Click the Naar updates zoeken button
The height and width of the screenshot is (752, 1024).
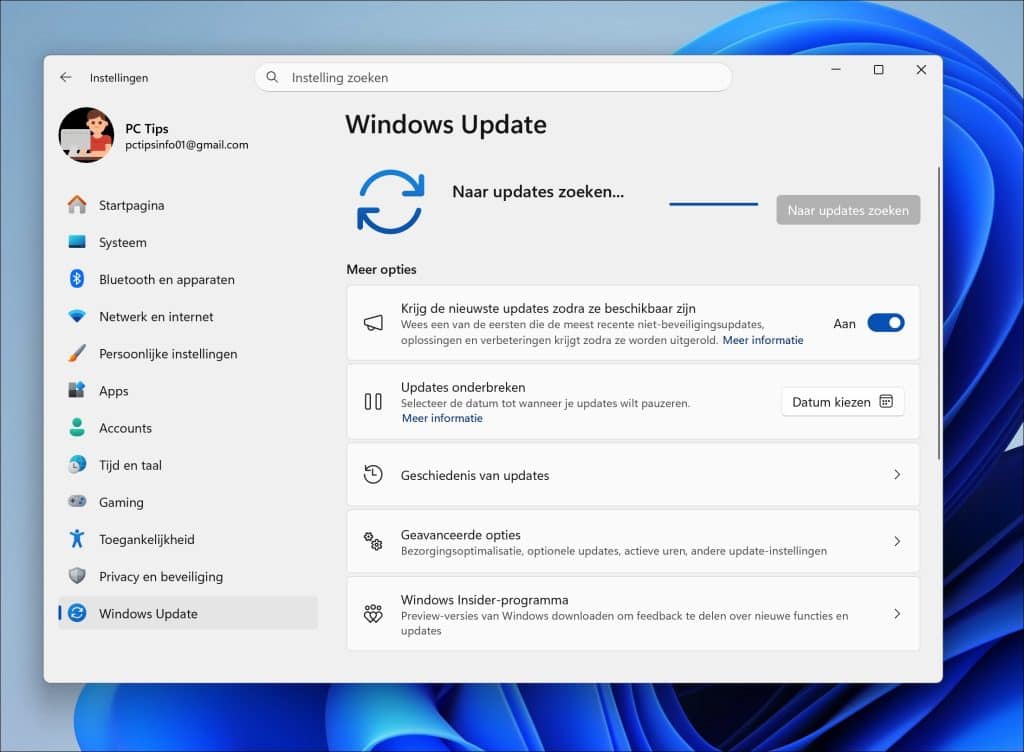[x=848, y=210]
